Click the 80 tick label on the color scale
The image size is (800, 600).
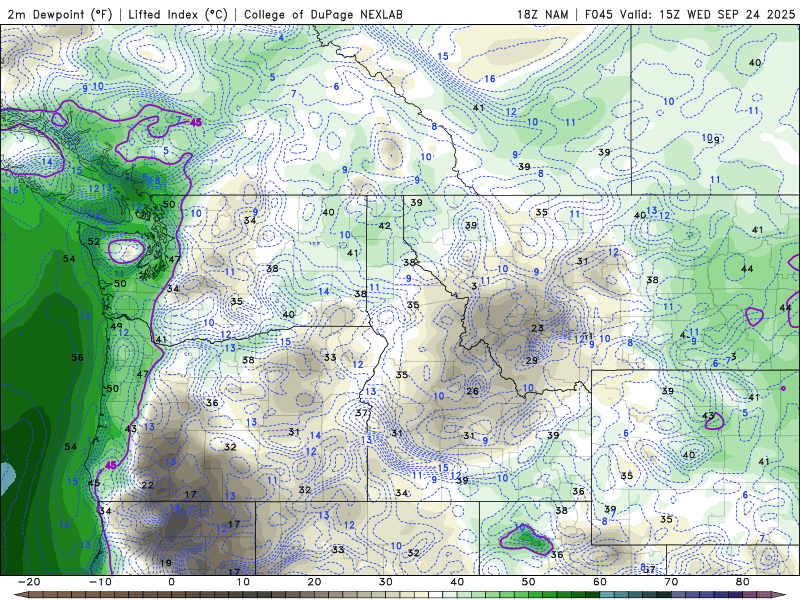[743, 582]
